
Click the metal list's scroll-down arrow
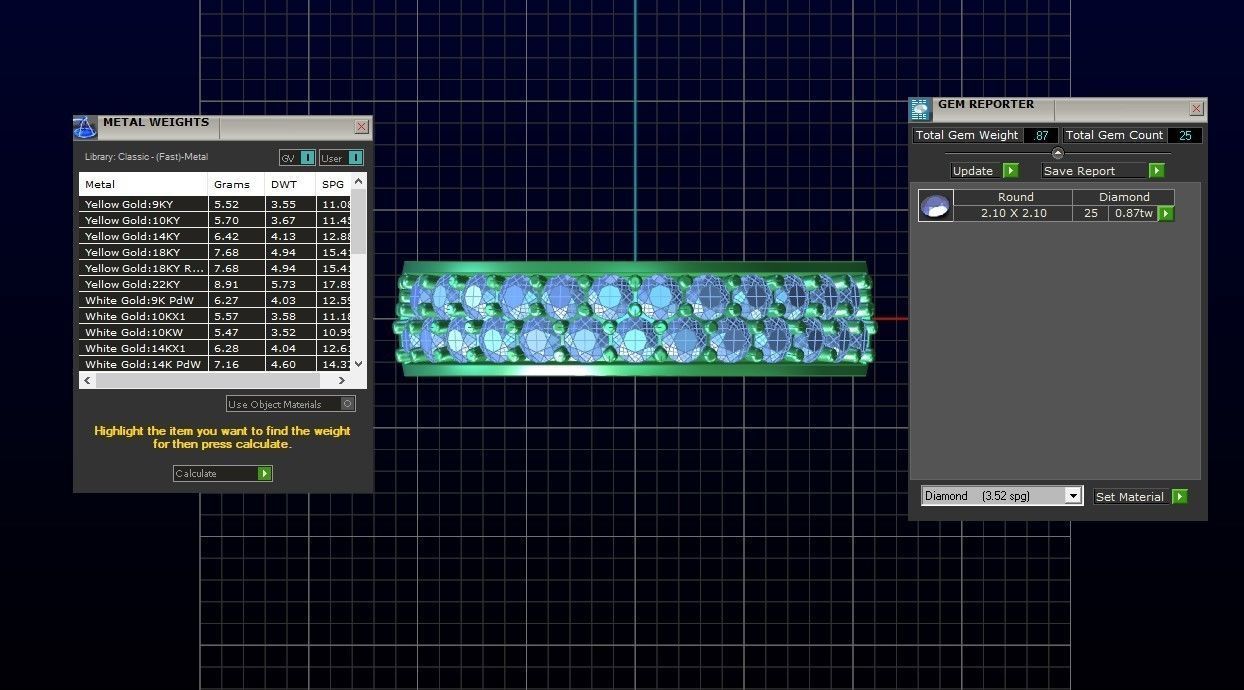click(359, 365)
